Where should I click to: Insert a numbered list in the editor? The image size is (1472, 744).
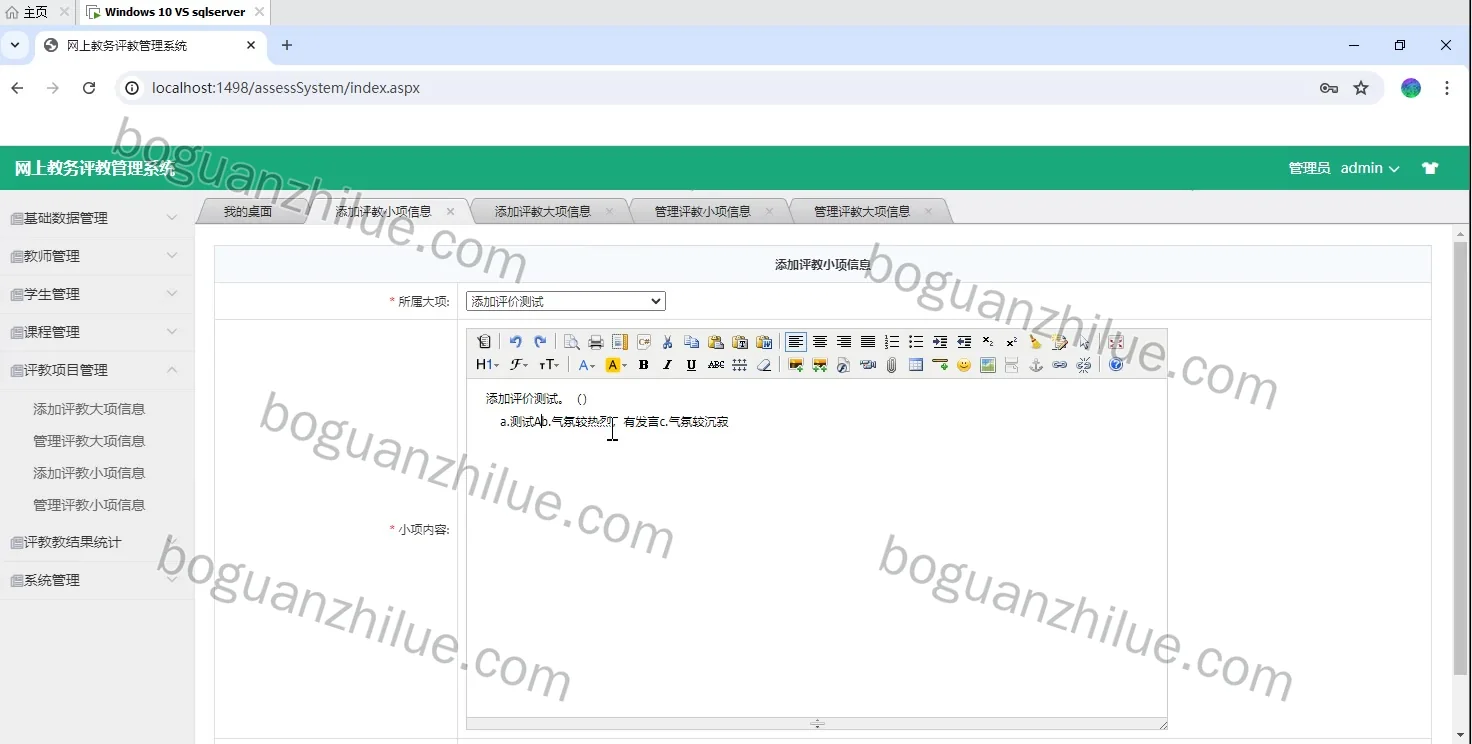[x=892, y=342]
